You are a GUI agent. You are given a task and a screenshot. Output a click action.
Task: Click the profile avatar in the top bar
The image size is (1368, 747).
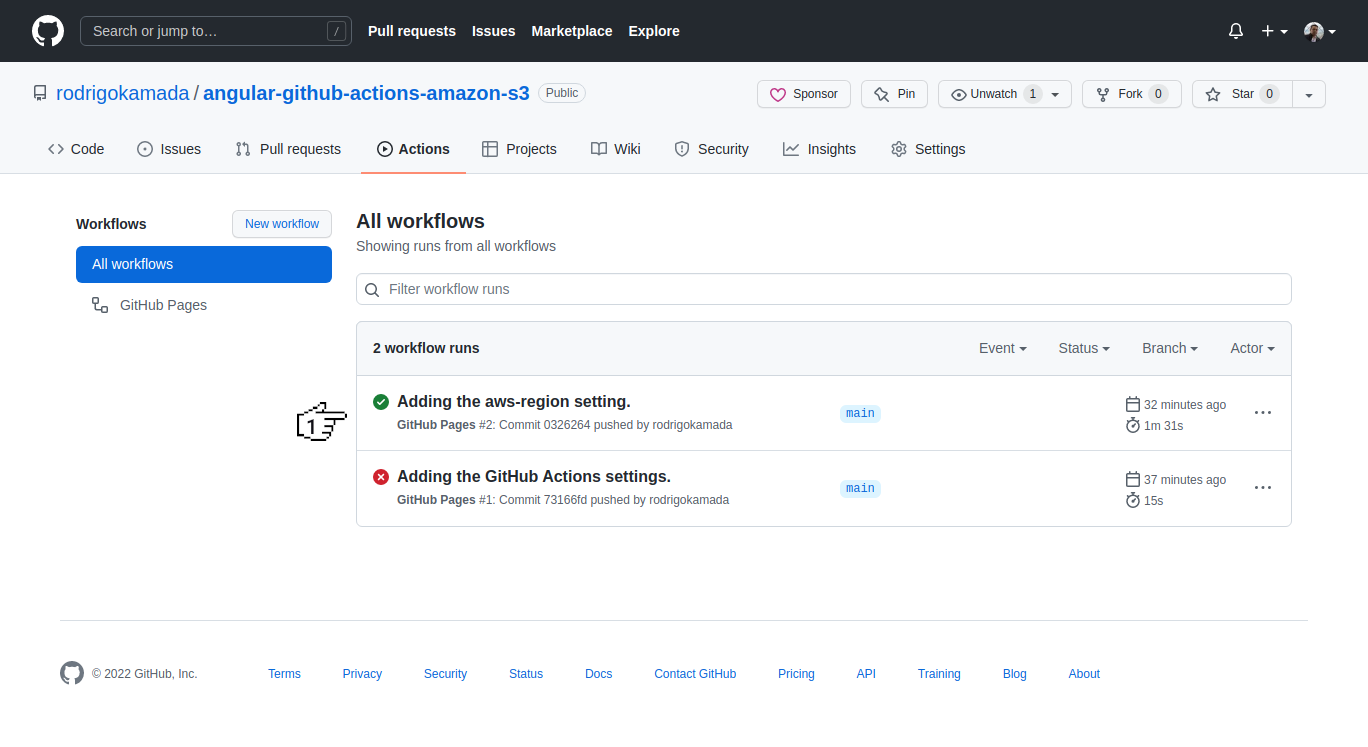[1313, 31]
